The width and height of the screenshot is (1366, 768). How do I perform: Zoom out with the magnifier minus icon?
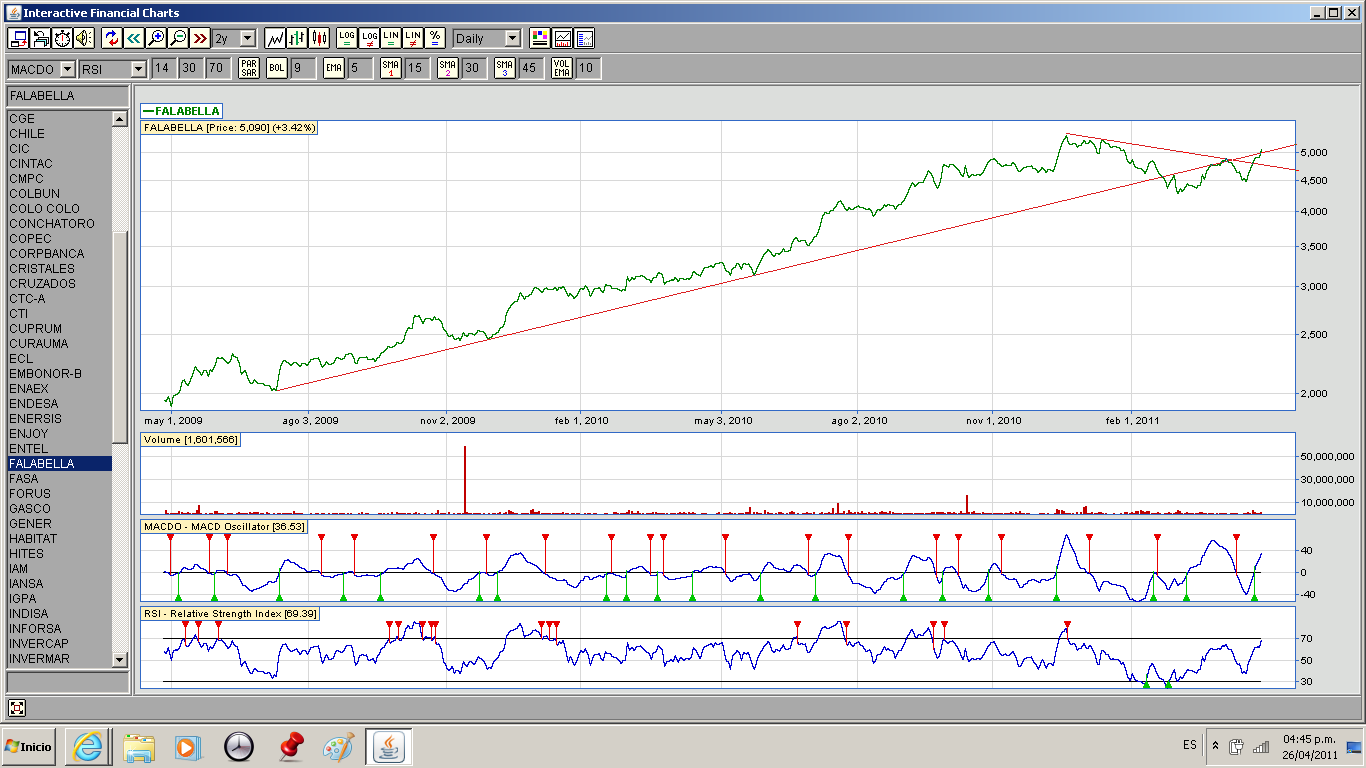pyautogui.click(x=178, y=38)
